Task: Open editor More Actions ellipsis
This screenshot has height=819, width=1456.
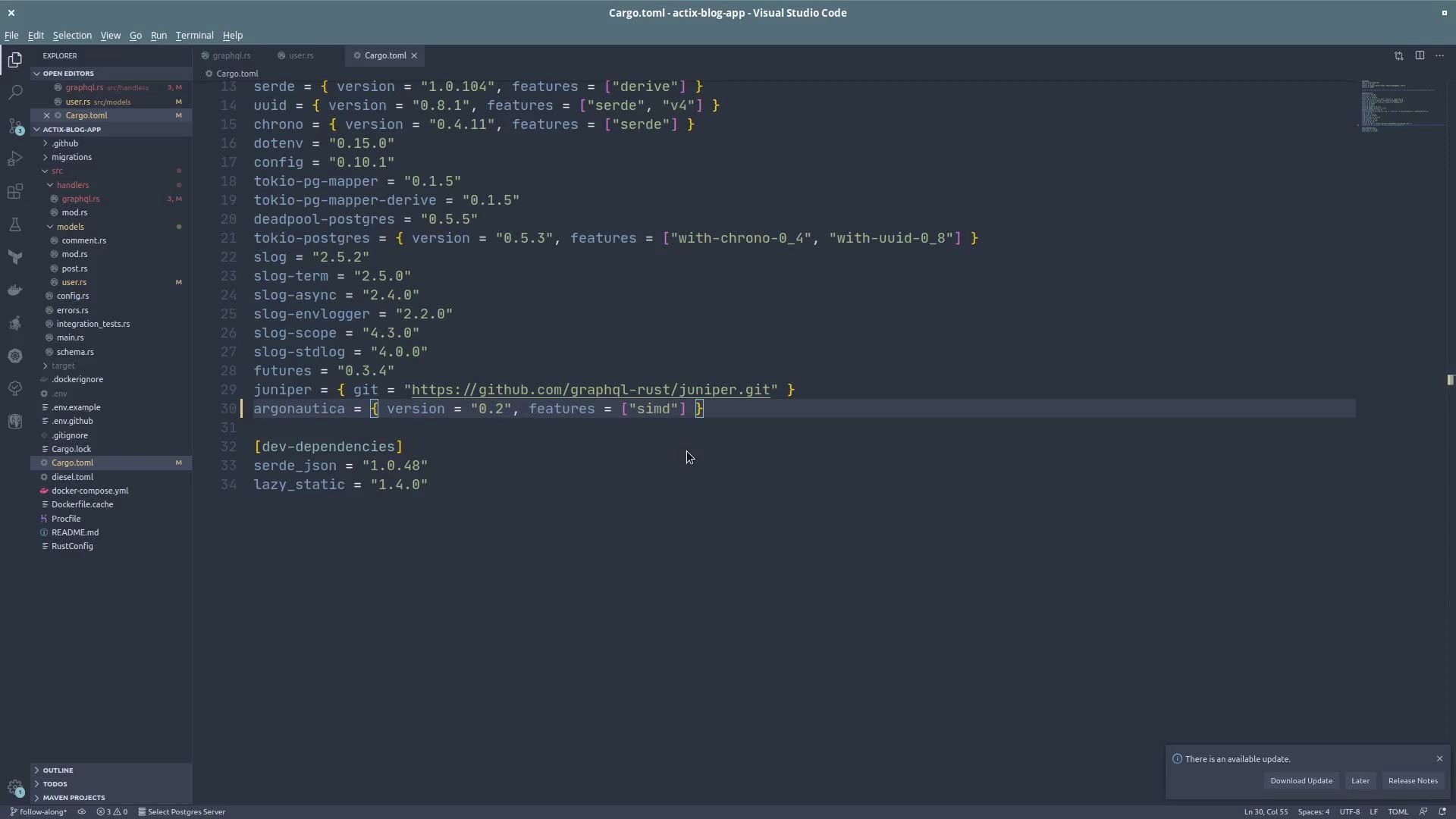Action: click(x=1439, y=55)
